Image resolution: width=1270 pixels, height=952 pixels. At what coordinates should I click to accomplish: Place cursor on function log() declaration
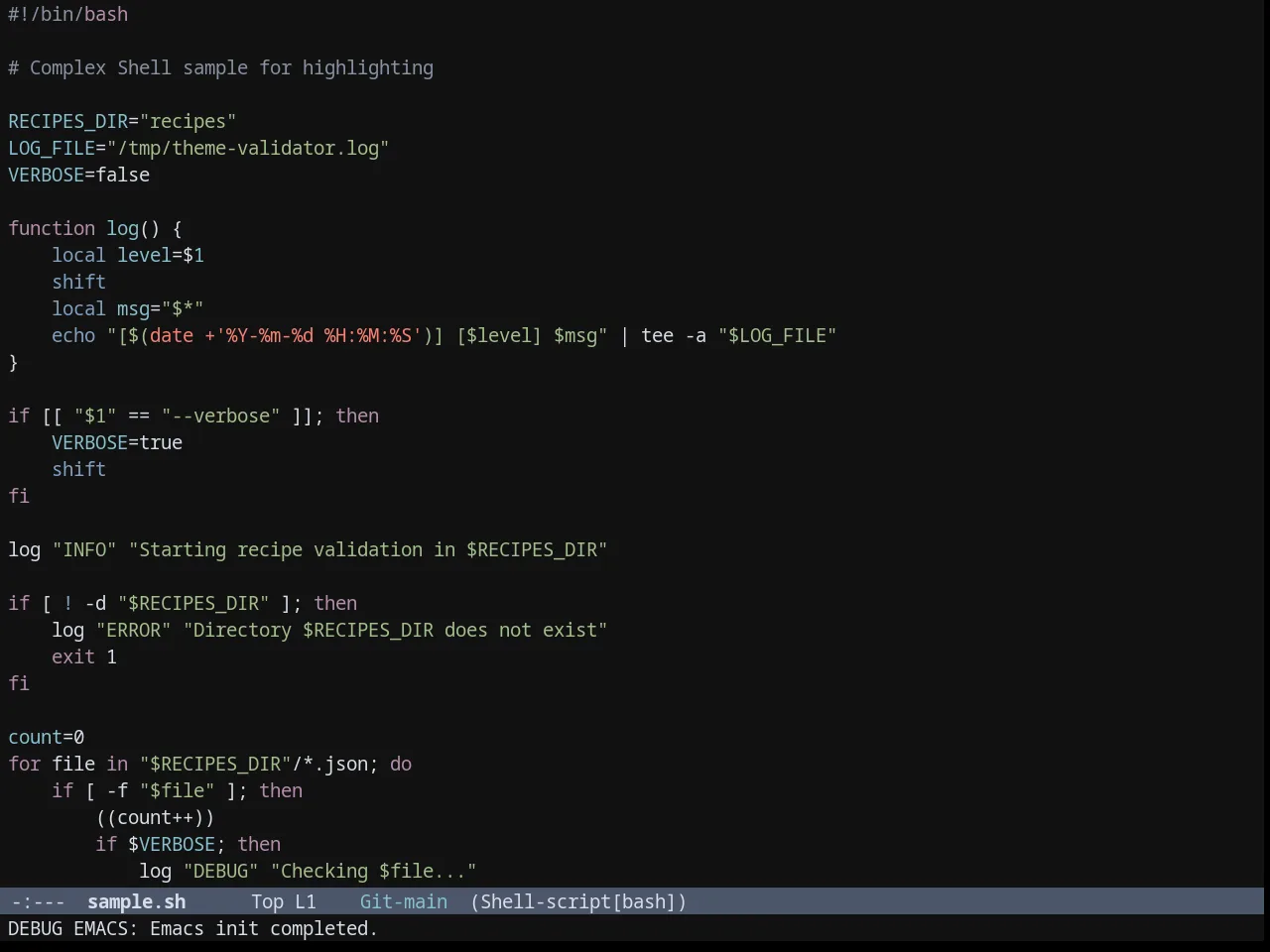pos(95,228)
